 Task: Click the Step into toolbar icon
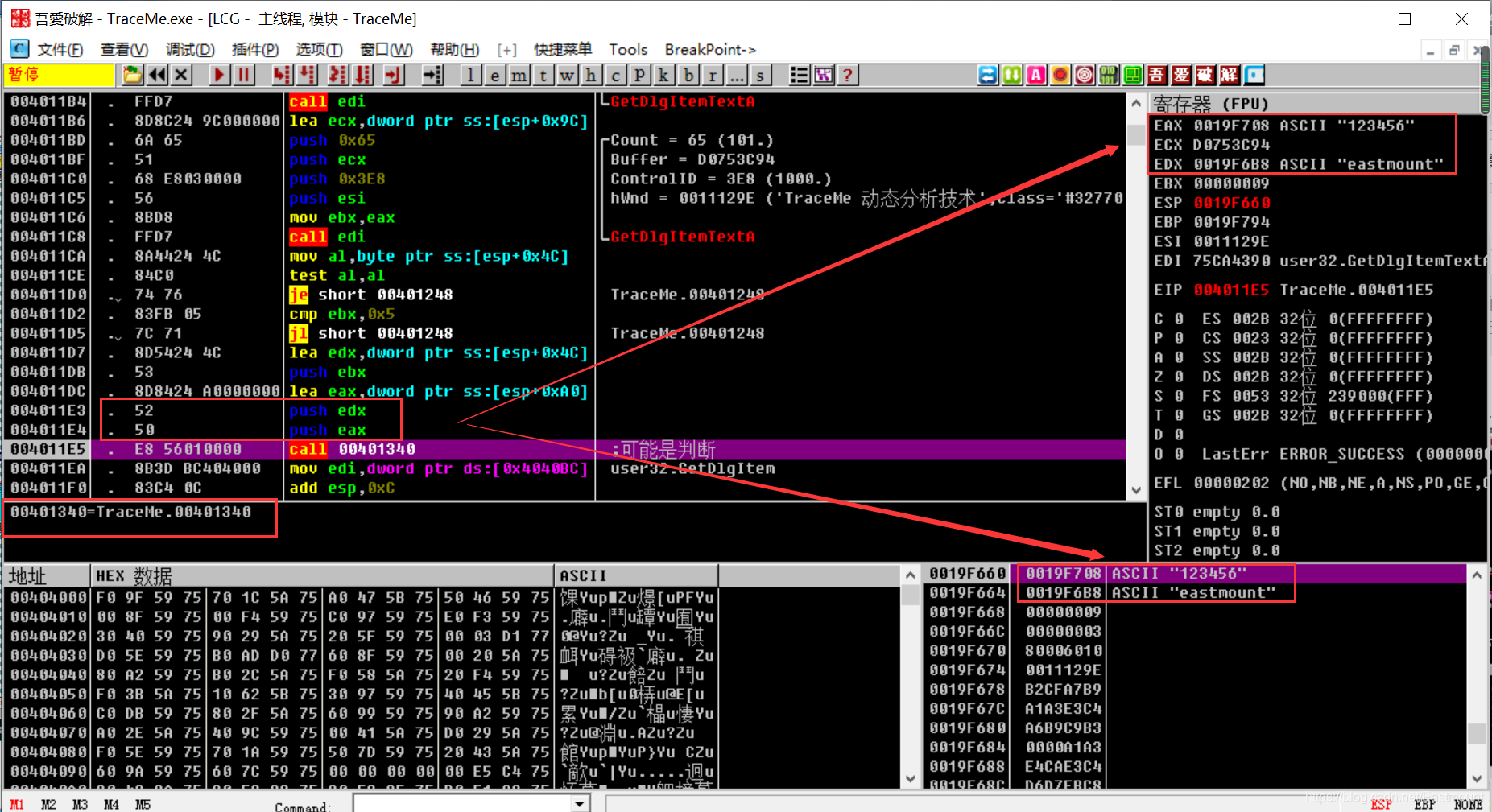tap(282, 75)
